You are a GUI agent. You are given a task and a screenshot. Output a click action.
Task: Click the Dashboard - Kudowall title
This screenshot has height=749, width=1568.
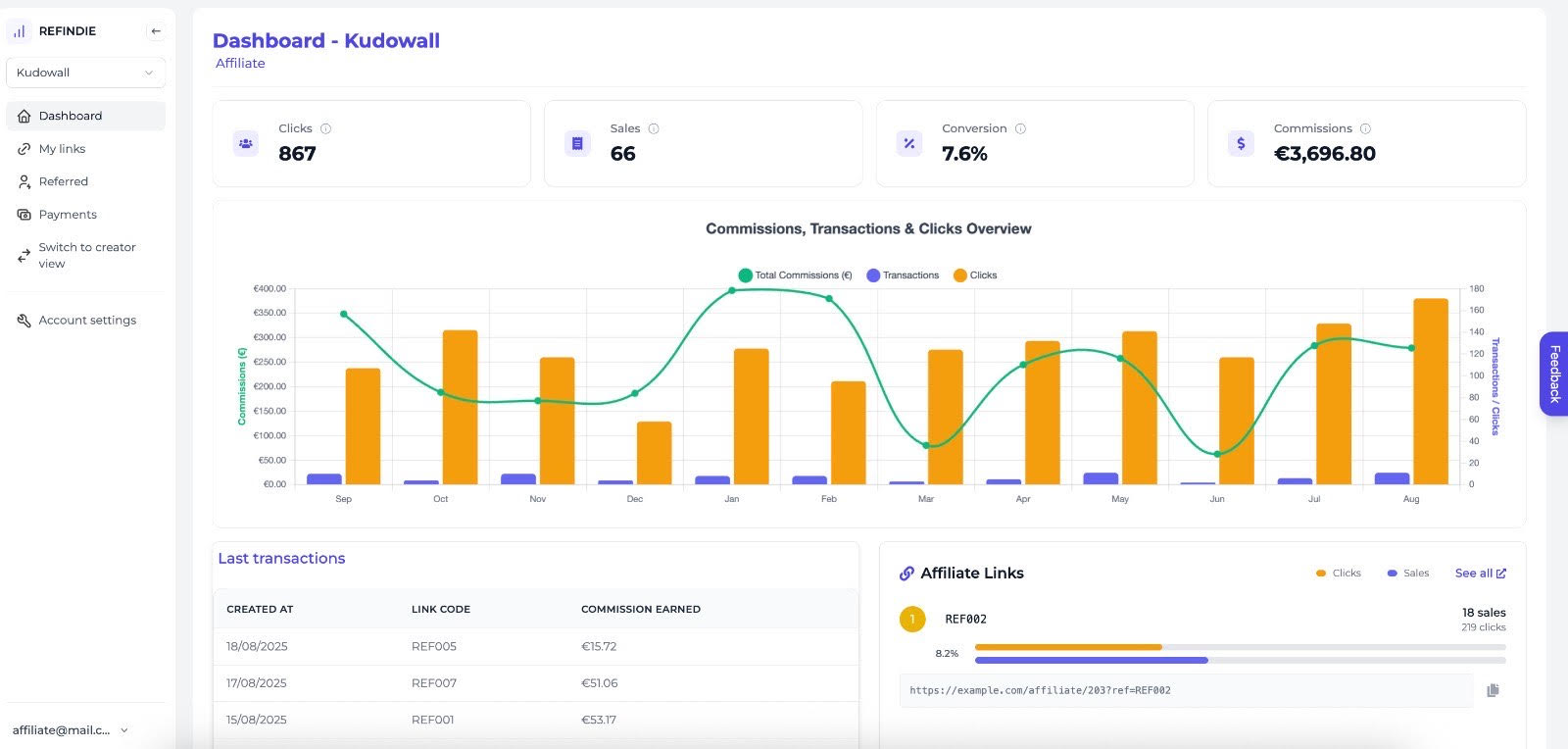tap(326, 41)
